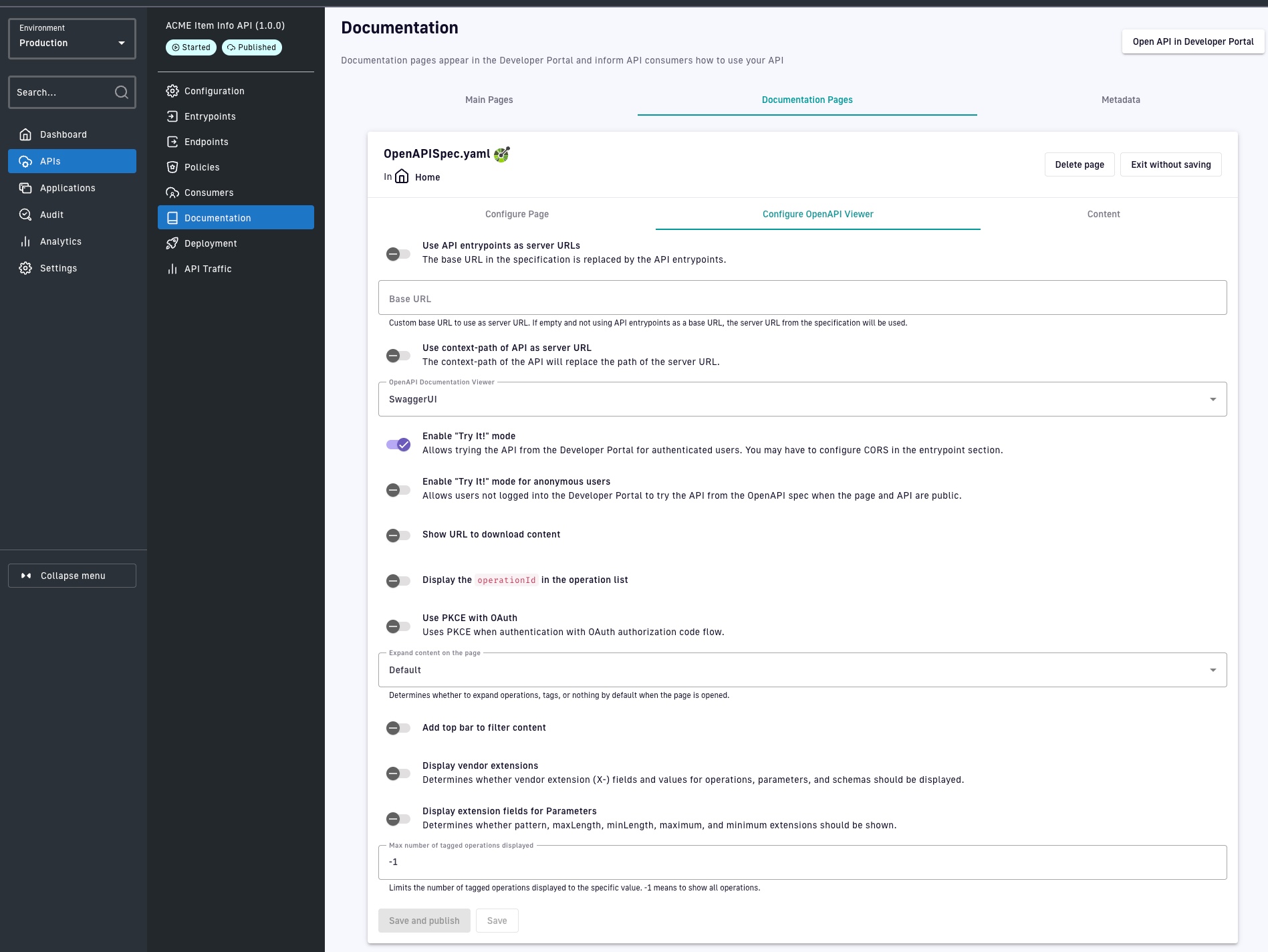Viewport: 1268px width, 952px height.
Task: Toggle Add top bar to filter content
Action: pyautogui.click(x=398, y=728)
